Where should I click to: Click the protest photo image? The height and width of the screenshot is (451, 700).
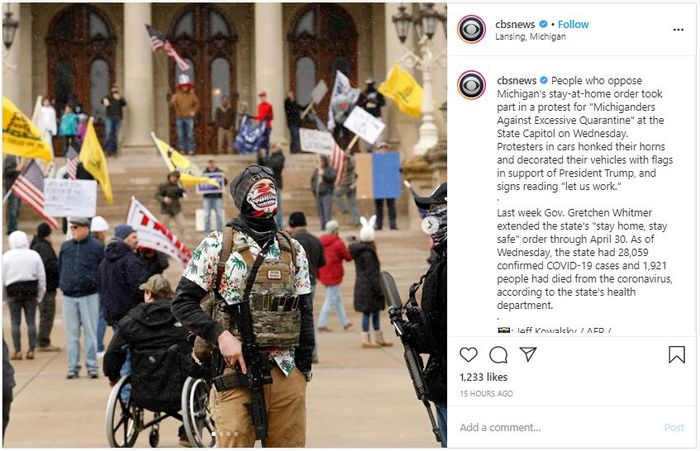225,225
